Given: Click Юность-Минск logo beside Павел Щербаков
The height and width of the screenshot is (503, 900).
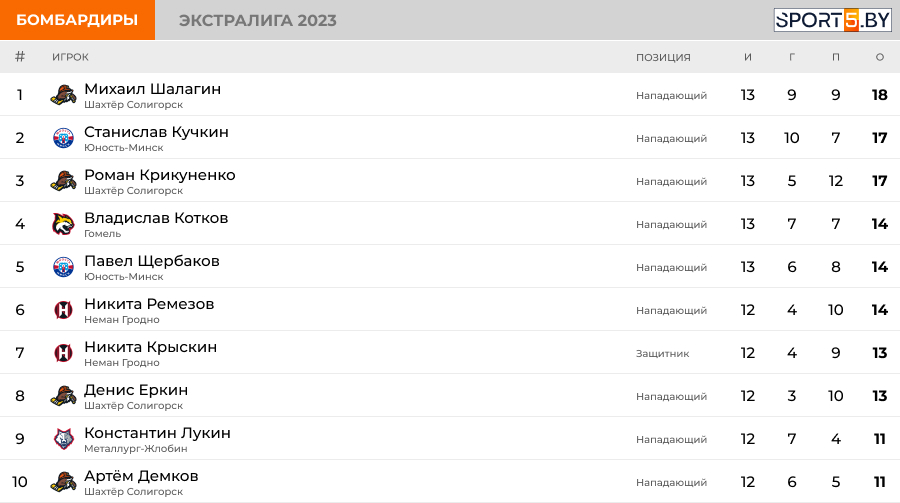Looking at the screenshot, I should pos(63,267).
